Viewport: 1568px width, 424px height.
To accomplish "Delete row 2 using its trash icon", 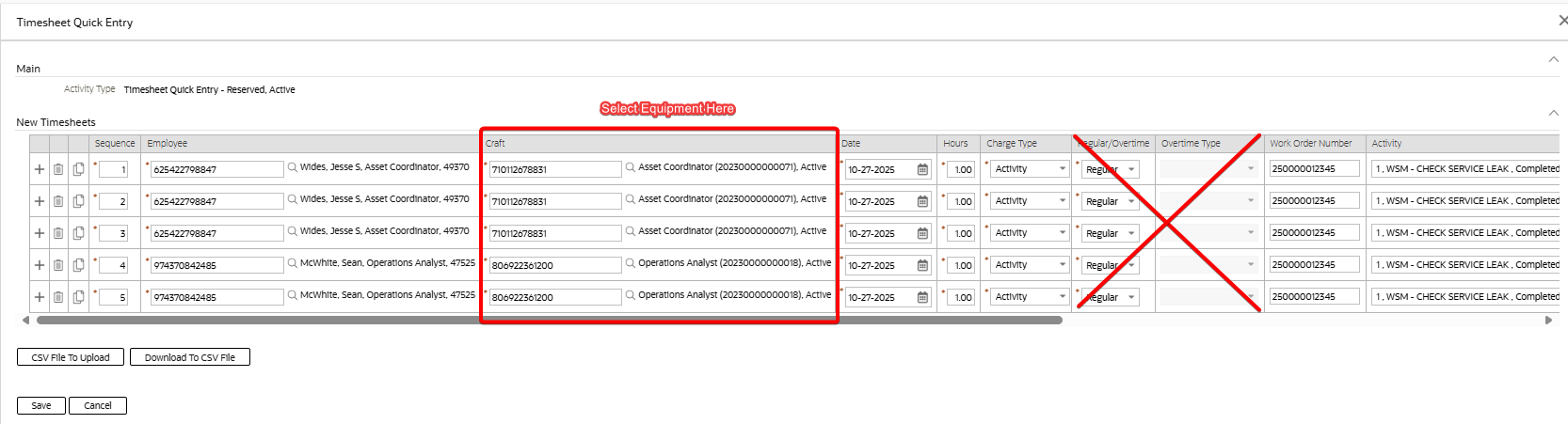I will (58, 201).
